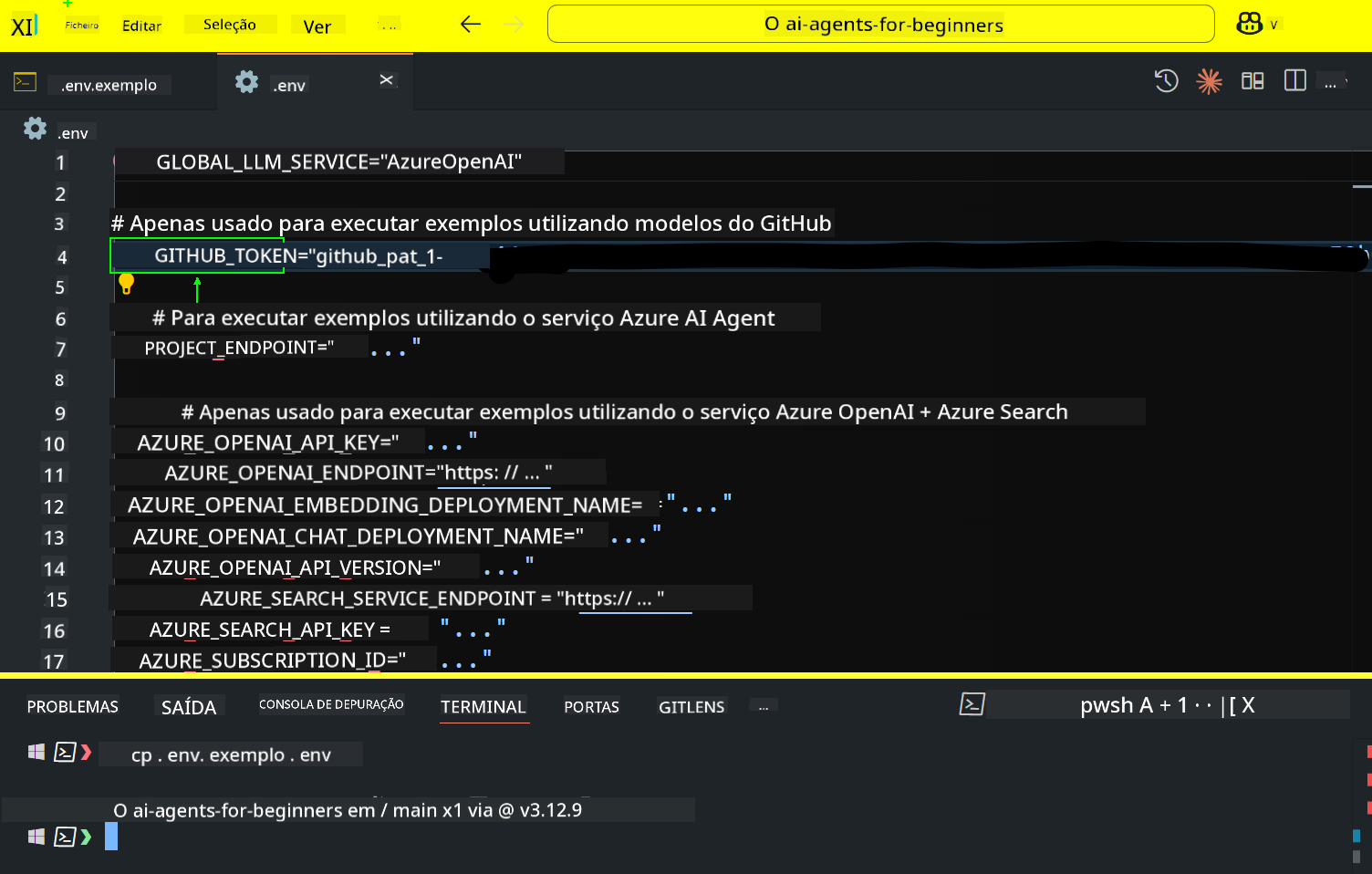Open the PORTAS panel tab
Image resolution: width=1372 pixels, height=874 pixels.
click(591, 707)
